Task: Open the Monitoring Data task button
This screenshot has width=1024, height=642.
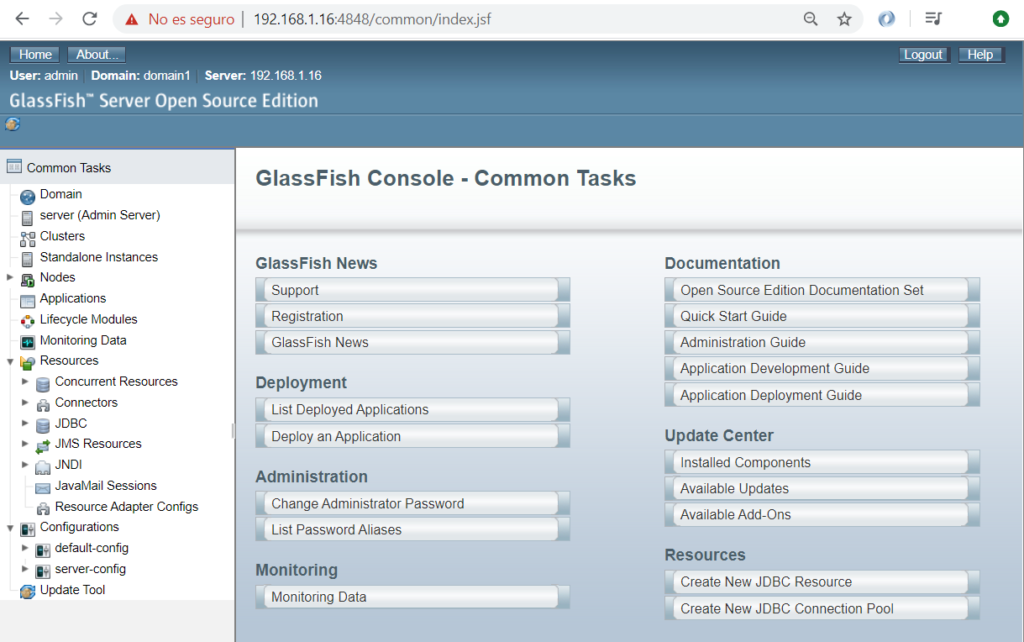Action: click(413, 597)
